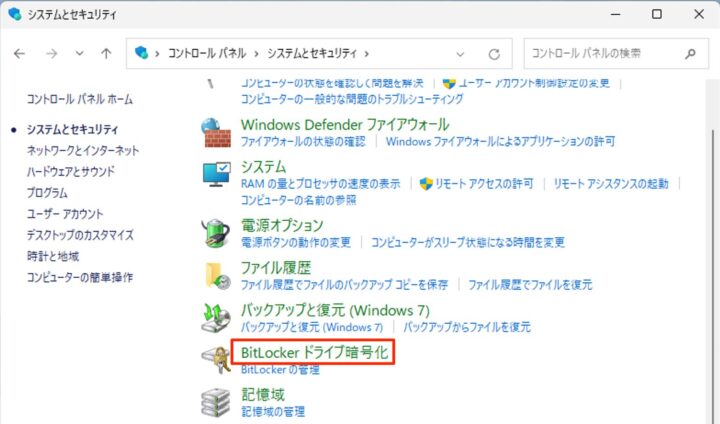Click the window title bar shield icon
This screenshot has width=720, height=424.
click(15, 14)
